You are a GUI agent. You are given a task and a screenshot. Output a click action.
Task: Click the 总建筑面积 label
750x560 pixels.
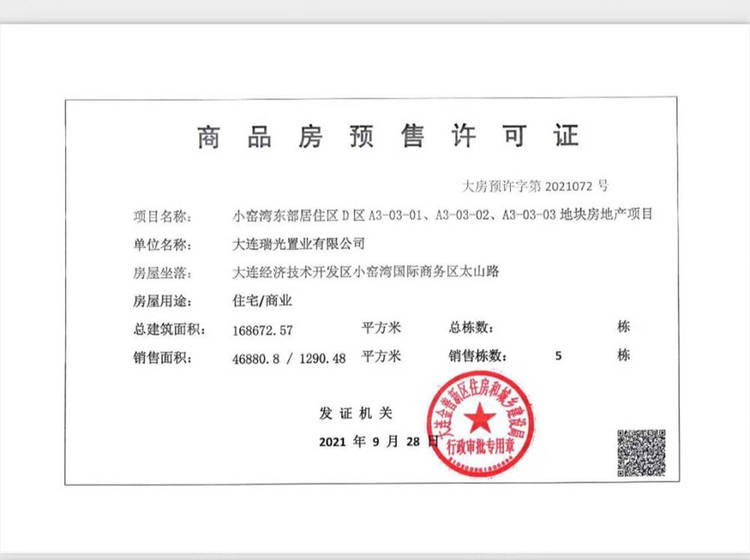point(166,328)
